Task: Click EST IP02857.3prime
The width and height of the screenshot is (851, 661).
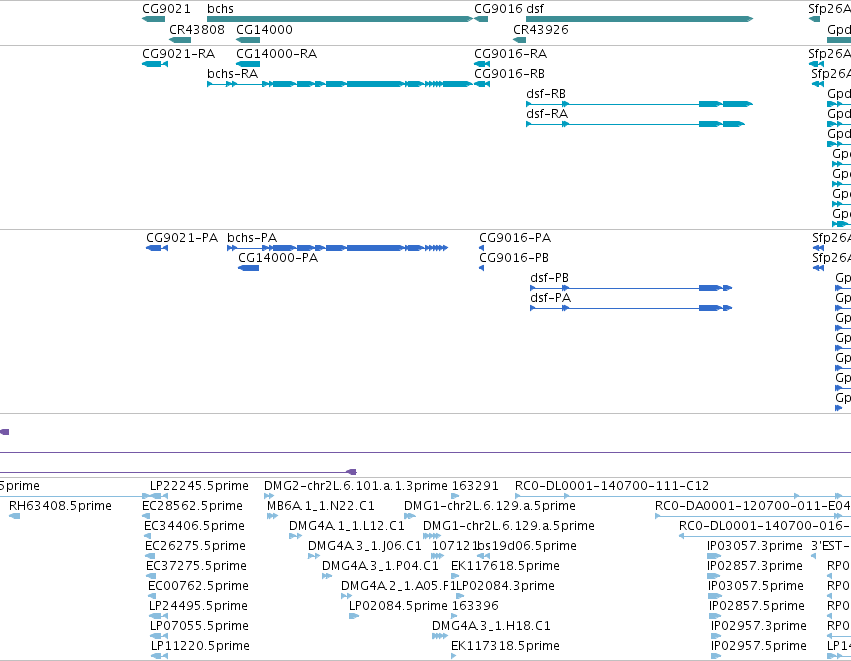Action: click(x=714, y=576)
